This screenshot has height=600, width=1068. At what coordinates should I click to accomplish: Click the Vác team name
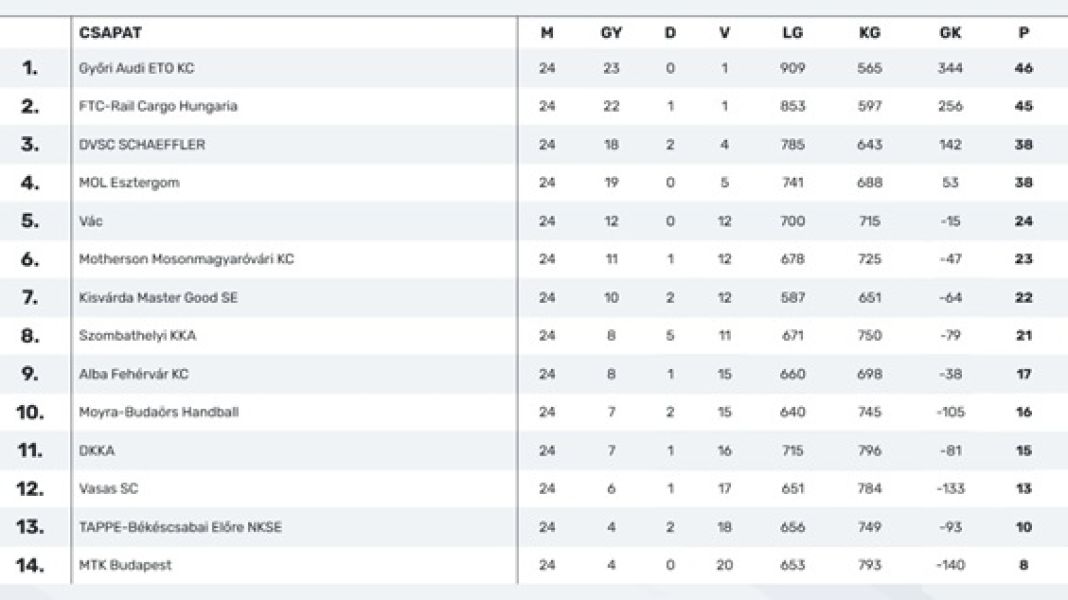pyautogui.click(x=91, y=221)
